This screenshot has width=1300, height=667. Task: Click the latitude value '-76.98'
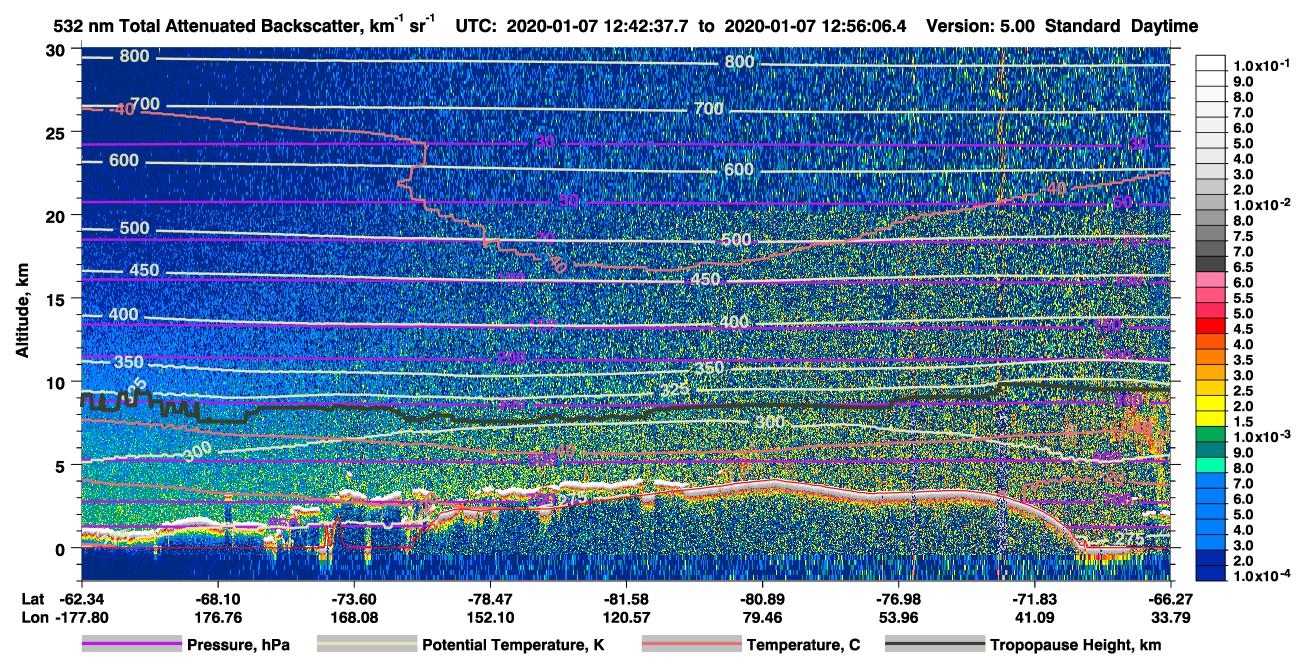[898, 600]
